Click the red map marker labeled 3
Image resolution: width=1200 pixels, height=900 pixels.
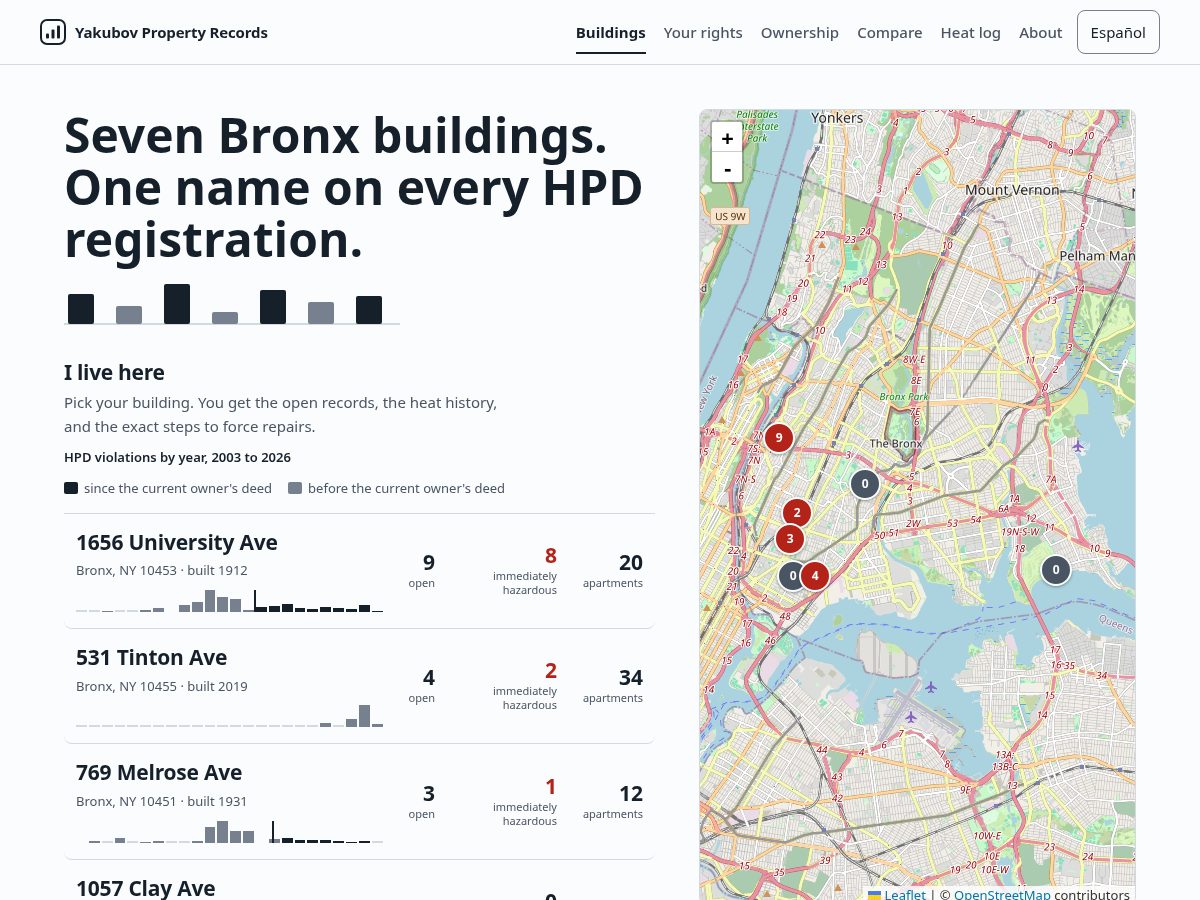[x=790, y=539]
